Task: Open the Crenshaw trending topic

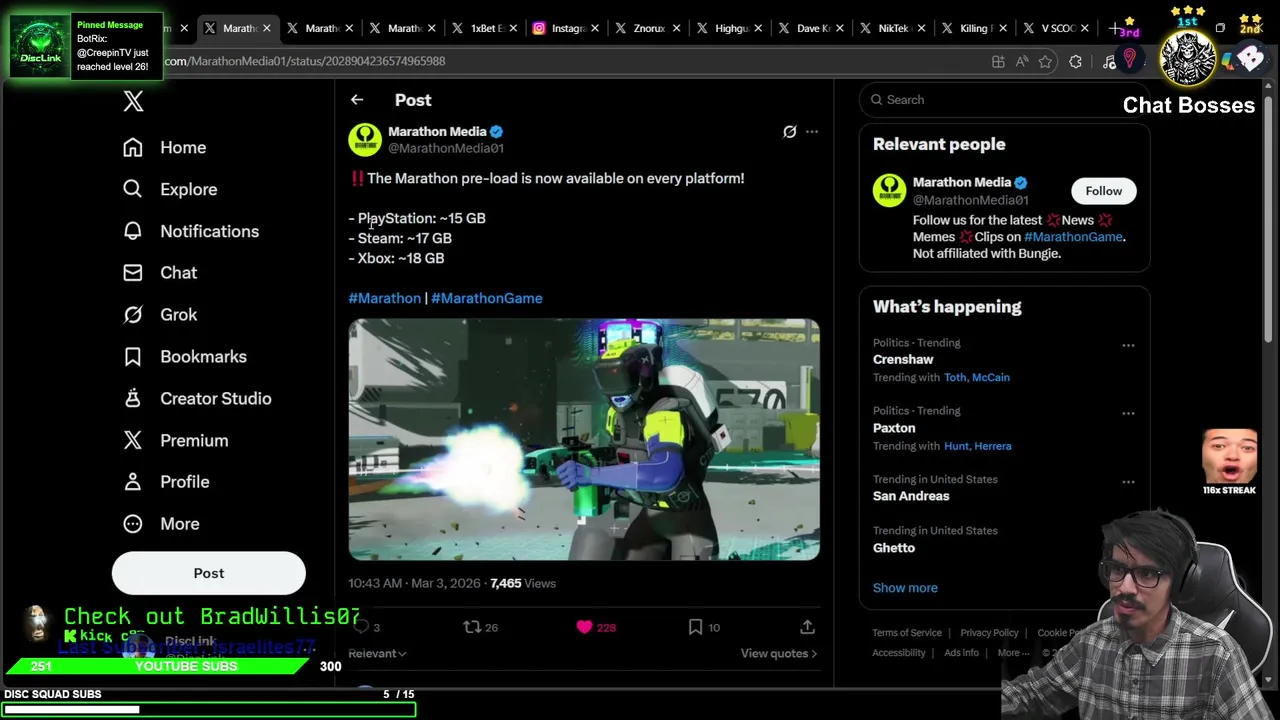Action: tap(903, 359)
